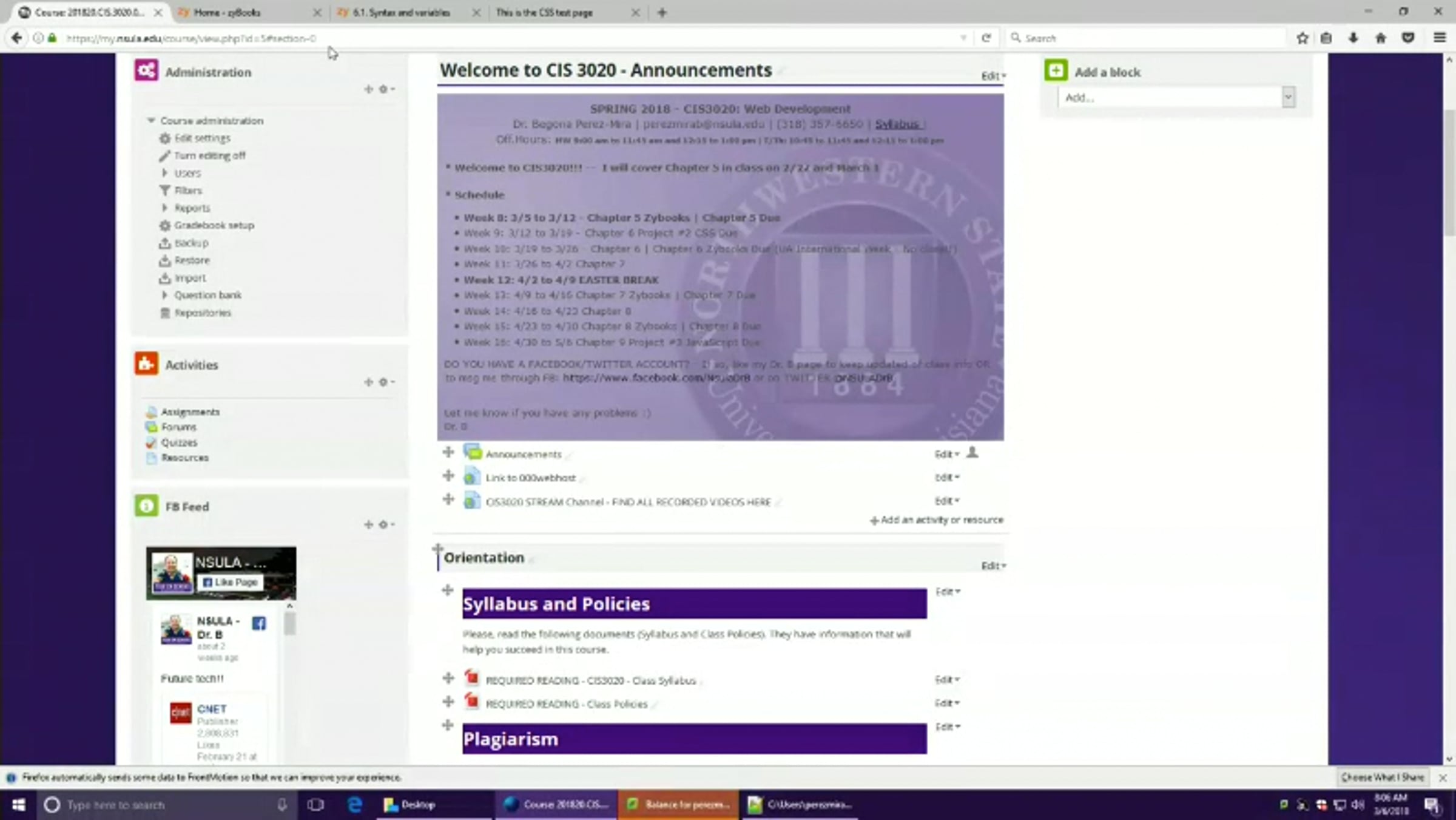Click the Firefox home icon
This screenshot has height=820, width=1456.
tap(1381, 38)
